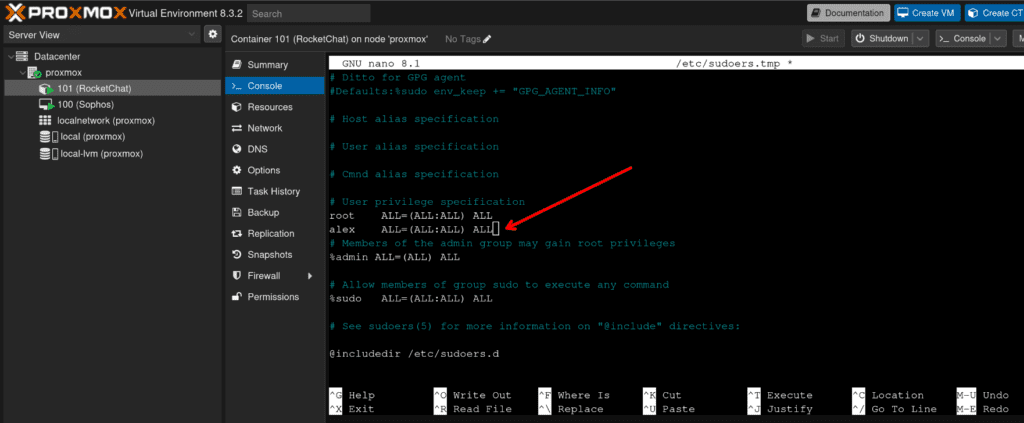
Task: Open the Server View gear settings
Action: [212, 35]
